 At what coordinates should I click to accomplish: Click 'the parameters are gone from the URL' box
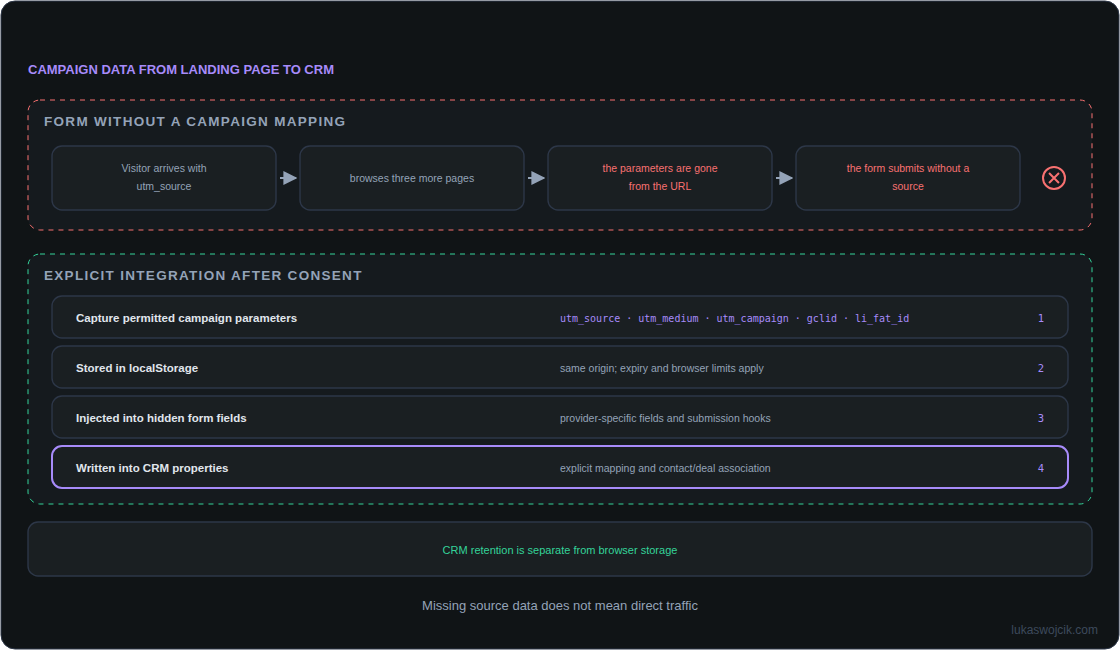coord(659,178)
